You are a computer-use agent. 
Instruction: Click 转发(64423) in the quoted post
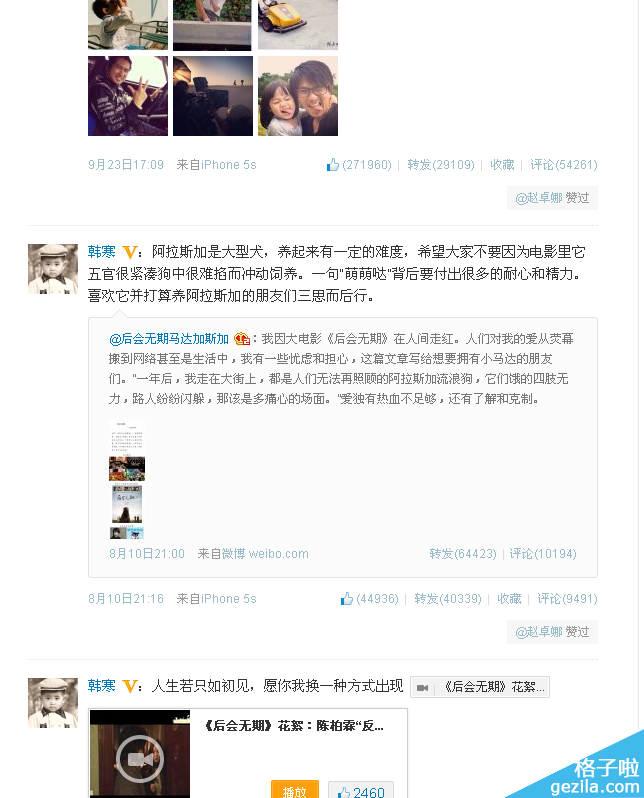click(463, 554)
